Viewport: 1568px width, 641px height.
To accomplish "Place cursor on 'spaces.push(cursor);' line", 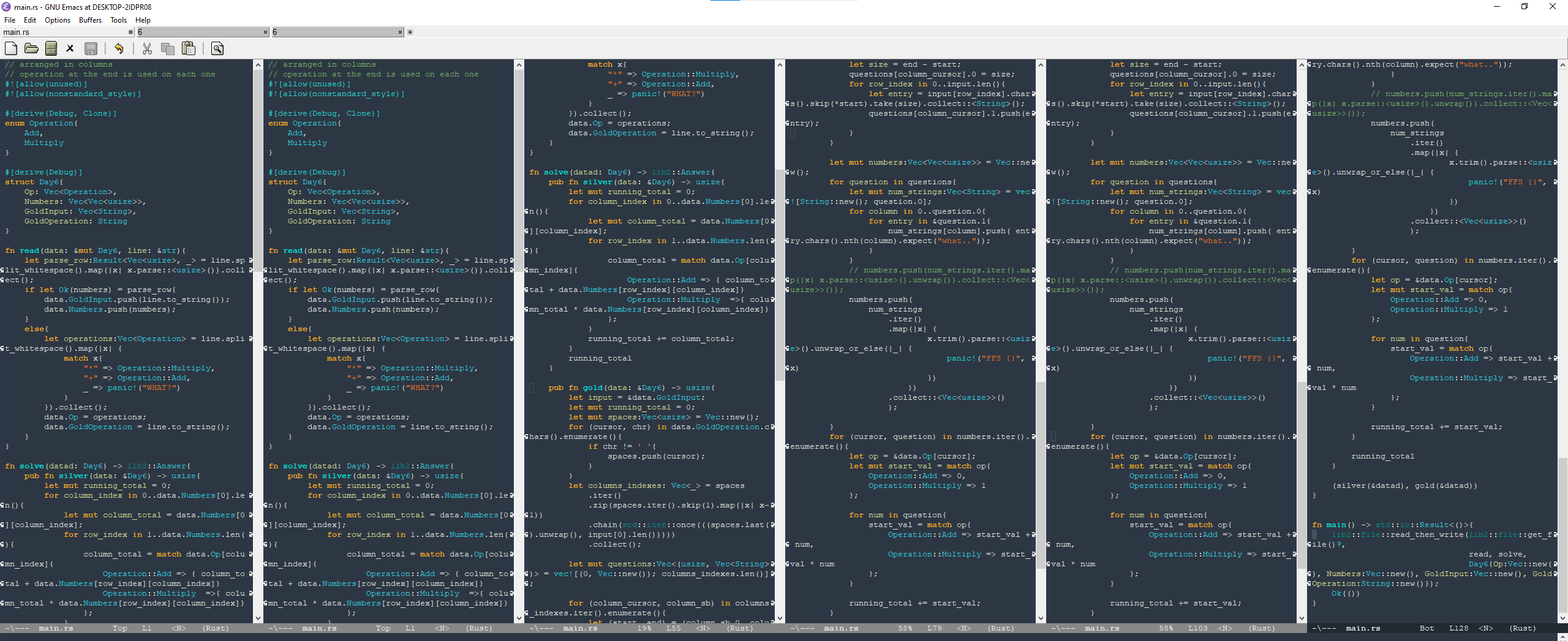I will tap(657, 456).
